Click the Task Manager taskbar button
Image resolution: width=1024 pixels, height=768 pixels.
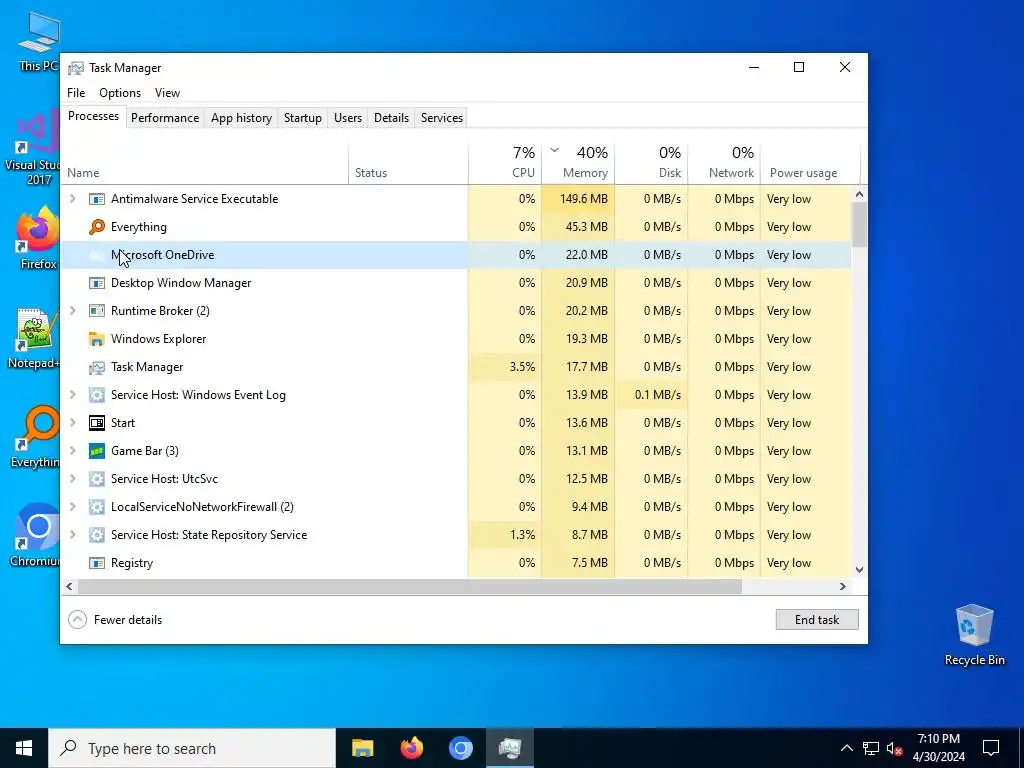[x=509, y=748]
